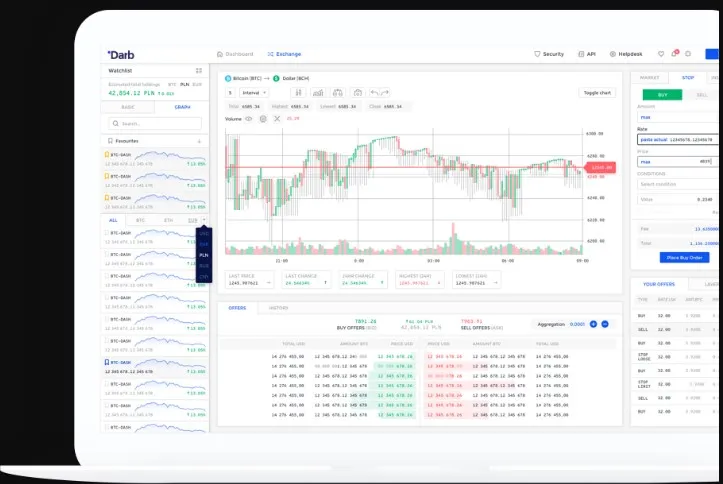The height and width of the screenshot is (484, 723).
Task: Click the watchlist Search field
Action: tap(155, 124)
